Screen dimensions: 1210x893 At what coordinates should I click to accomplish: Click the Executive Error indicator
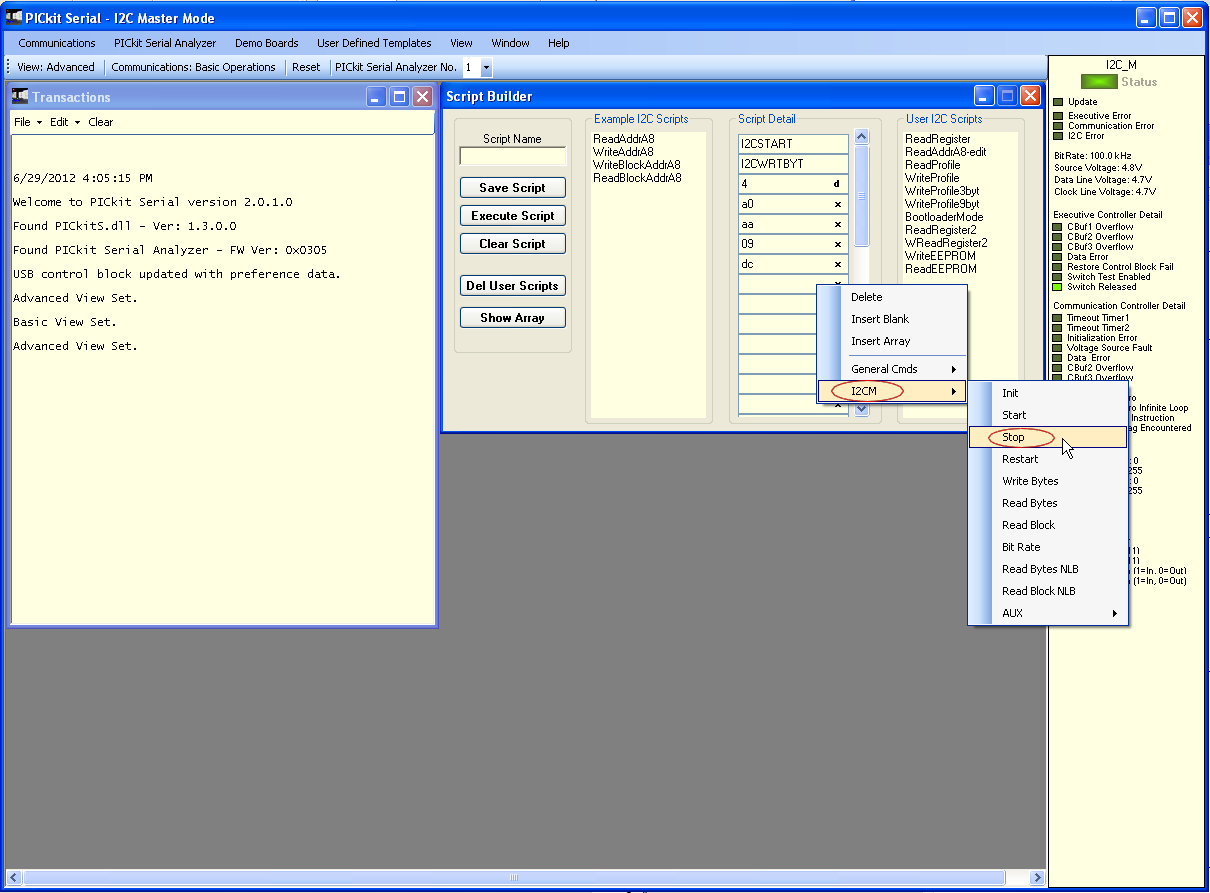(1058, 116)
